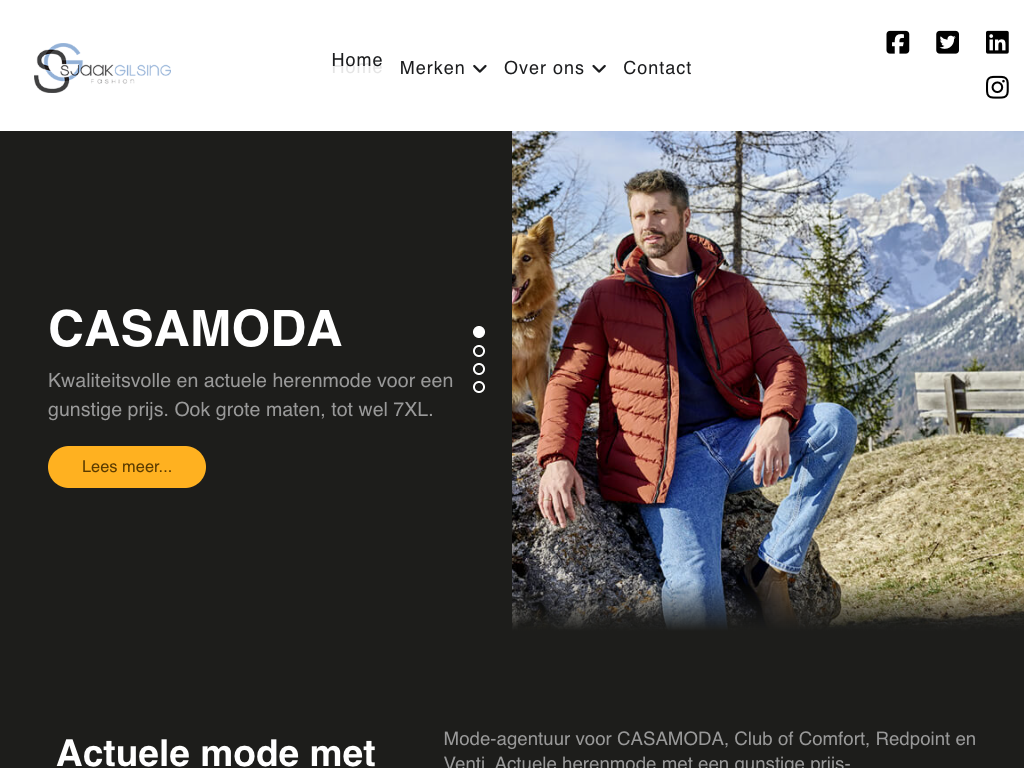Open the LinkedIn social icon
This screenshot has height=768, width=1024.
click(x=997, y=42)
